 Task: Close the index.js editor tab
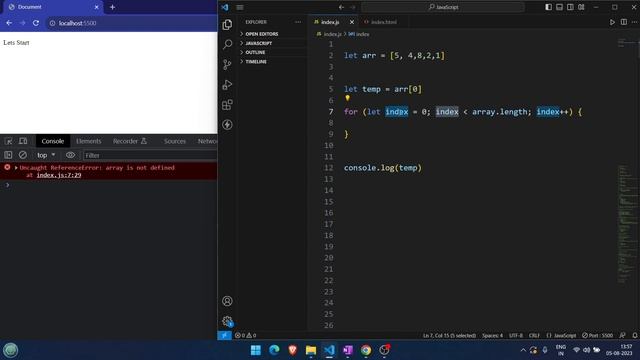tap(352, 22)
